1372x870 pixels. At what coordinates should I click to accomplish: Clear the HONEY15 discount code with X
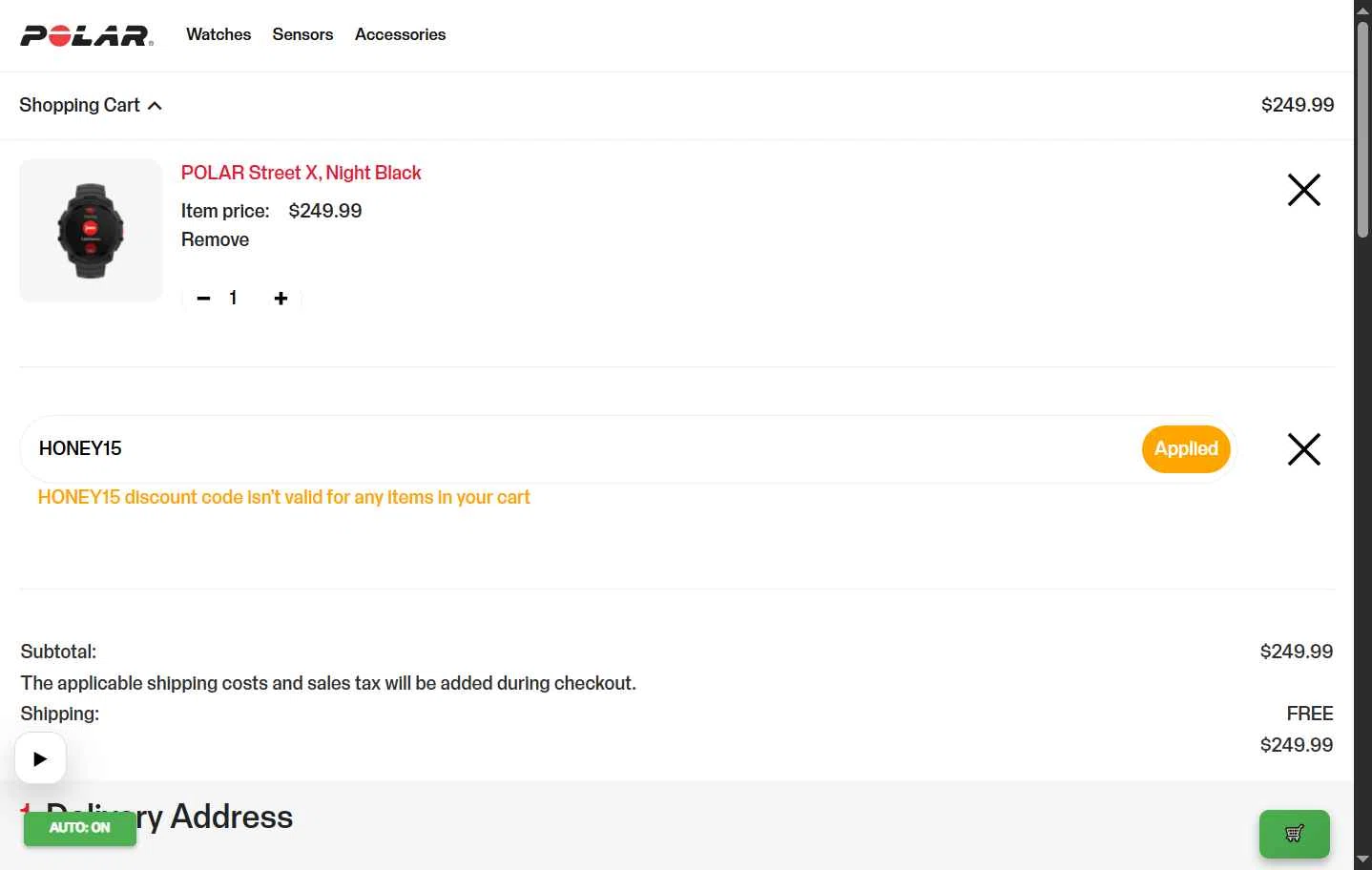click(x=1303, y=449)
